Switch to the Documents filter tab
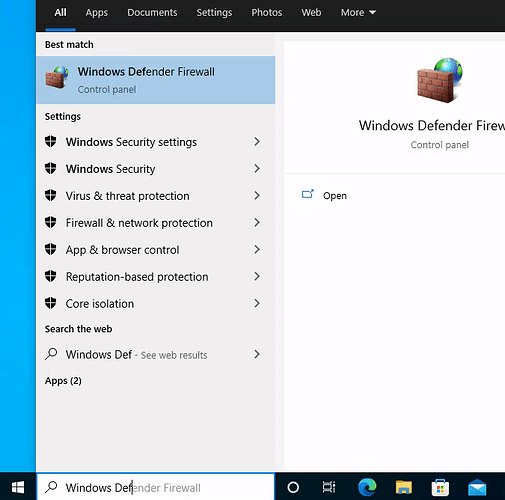 [152, 13]
